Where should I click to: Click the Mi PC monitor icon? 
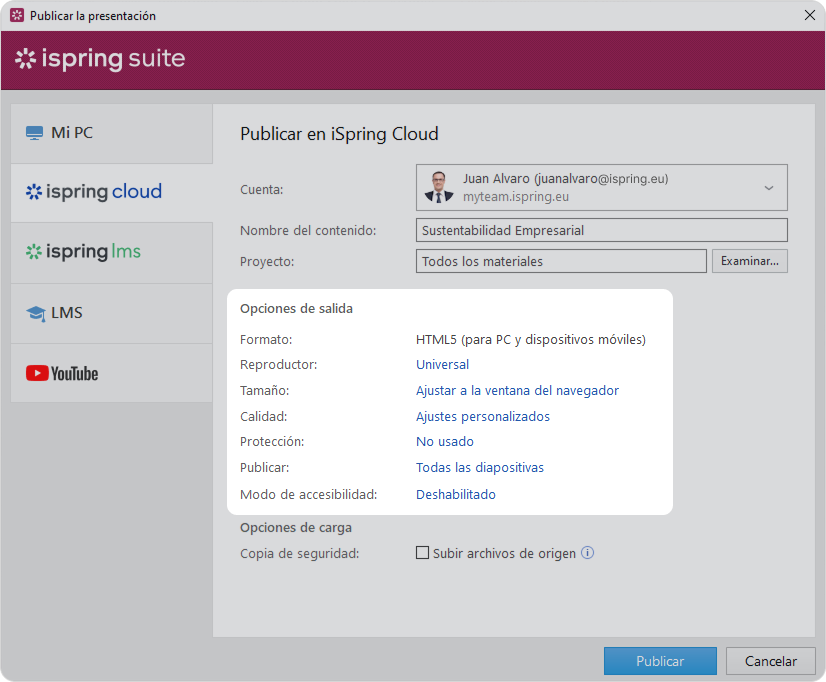click(35, 133)
